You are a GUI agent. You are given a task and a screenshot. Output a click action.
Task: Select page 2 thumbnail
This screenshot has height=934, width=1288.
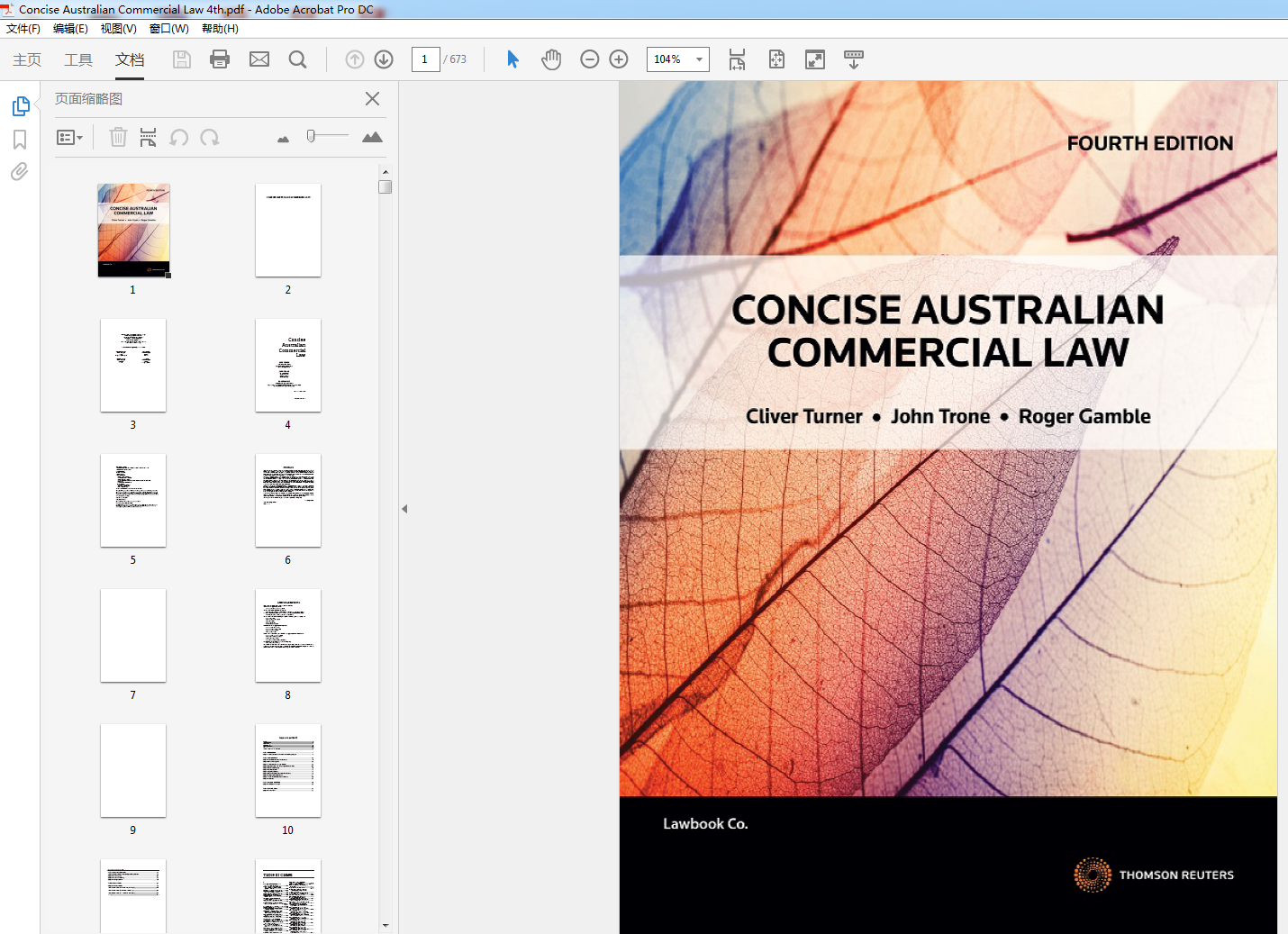(x=288, y=231)
